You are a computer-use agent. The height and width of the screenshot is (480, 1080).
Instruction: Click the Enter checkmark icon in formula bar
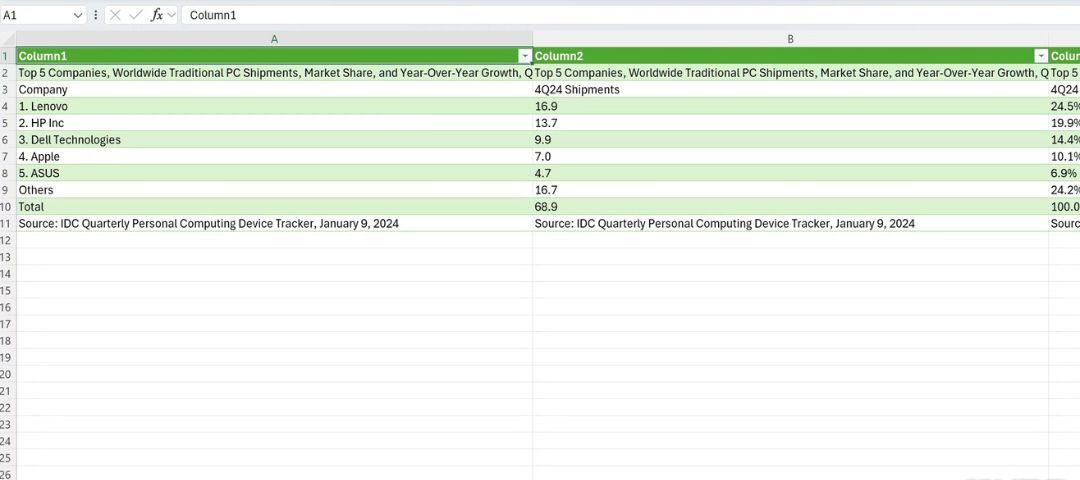click(x=136, y=15)
